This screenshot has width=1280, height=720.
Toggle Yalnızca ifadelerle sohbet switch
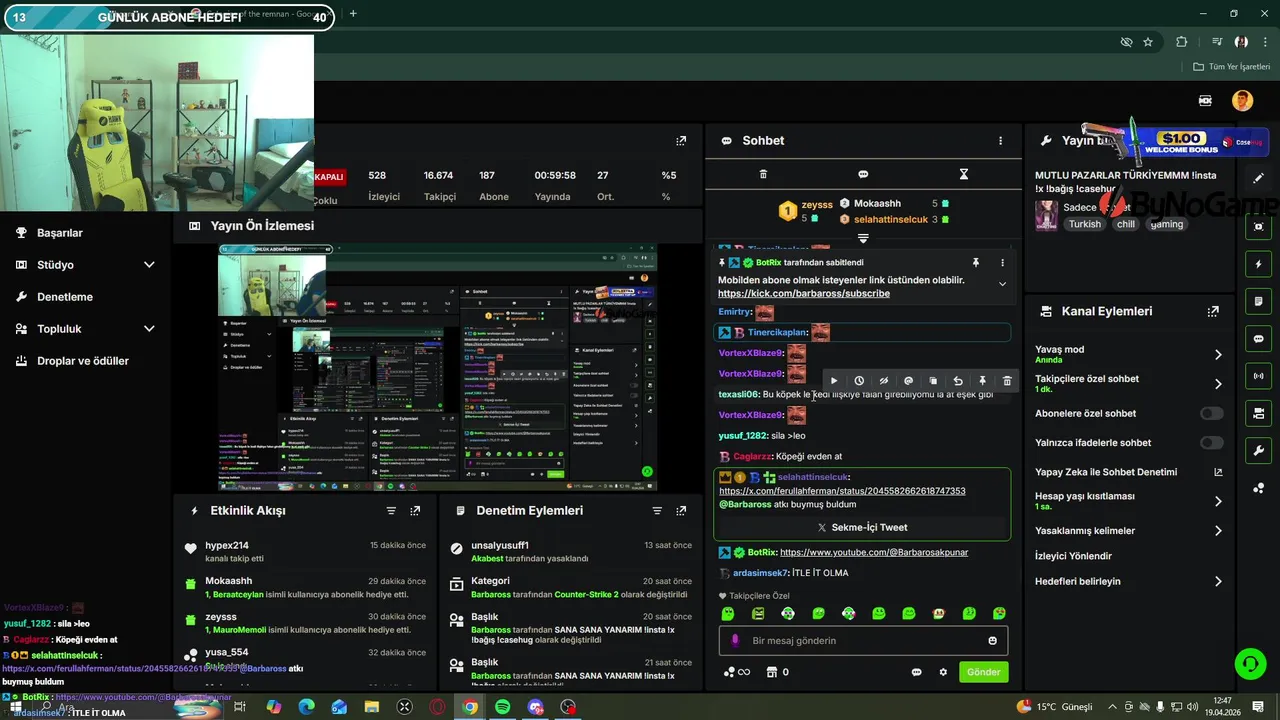[1212, 443]
